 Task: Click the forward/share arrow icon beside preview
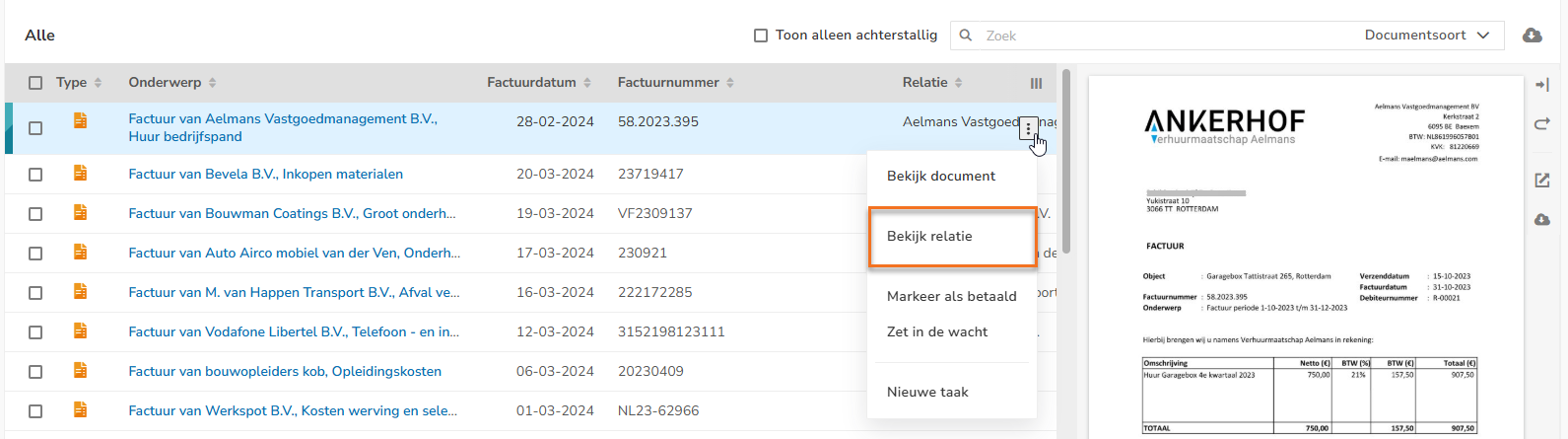tap(1542, 124)
